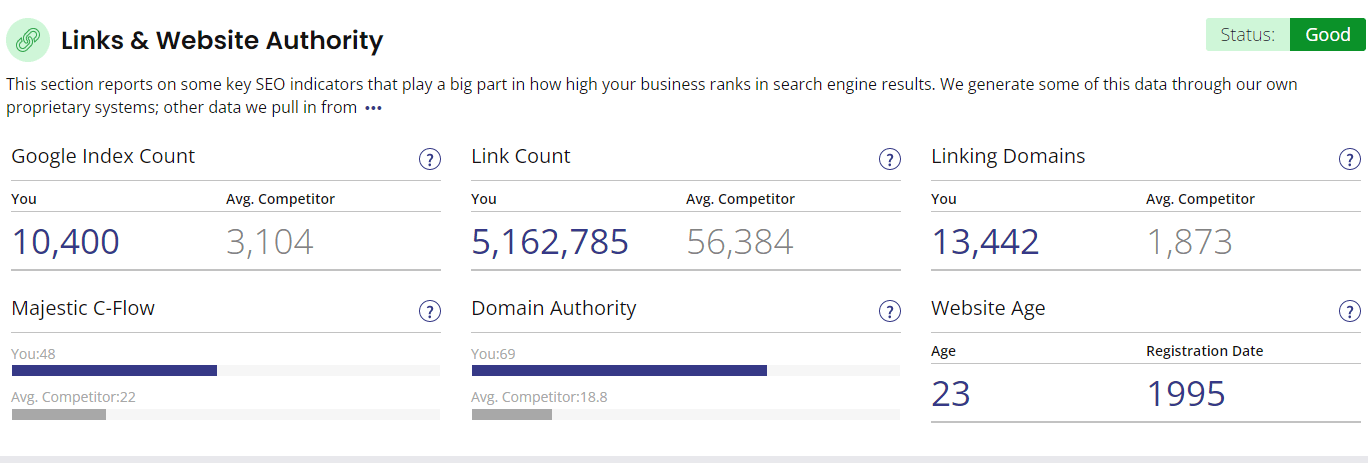
Task: Open help for Domain Authority
Action: coord(889,312)
